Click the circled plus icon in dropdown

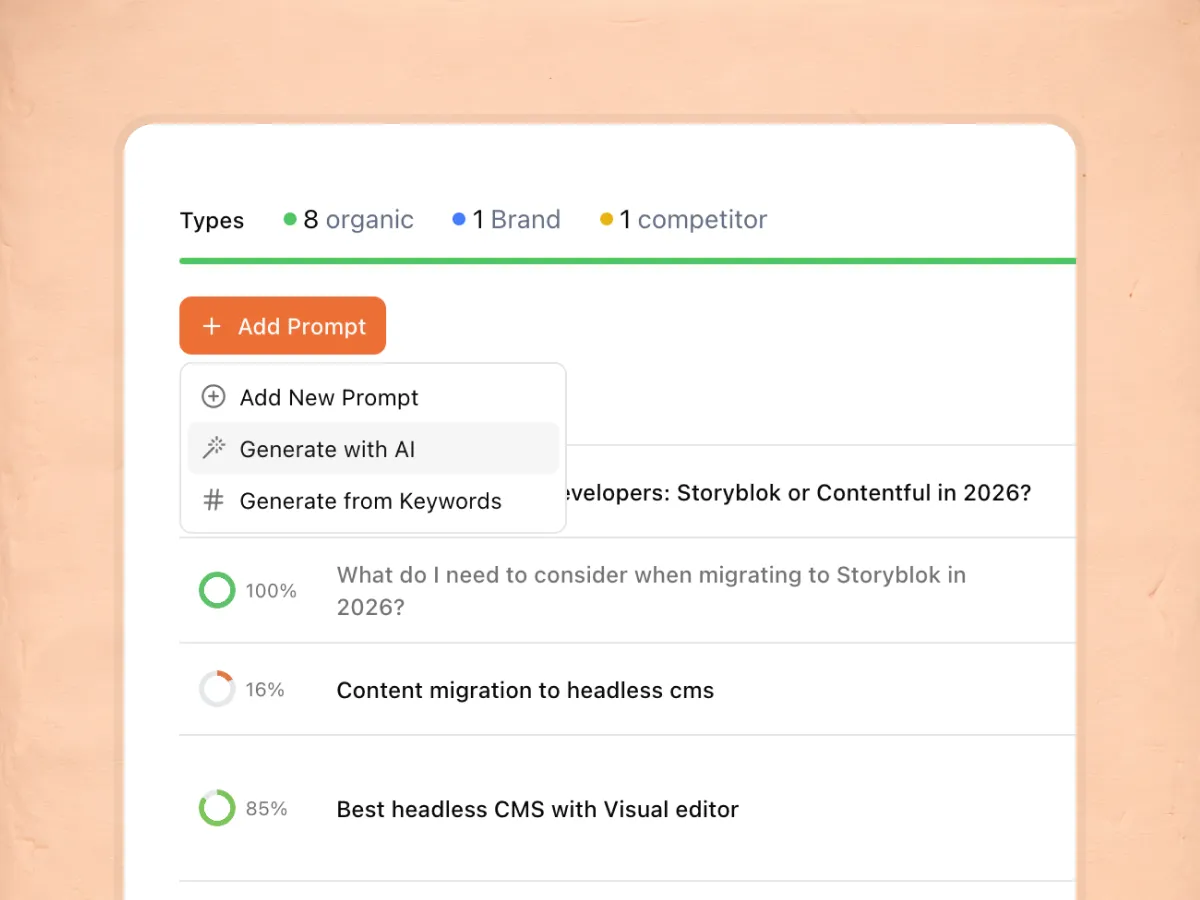pos(213,397)
